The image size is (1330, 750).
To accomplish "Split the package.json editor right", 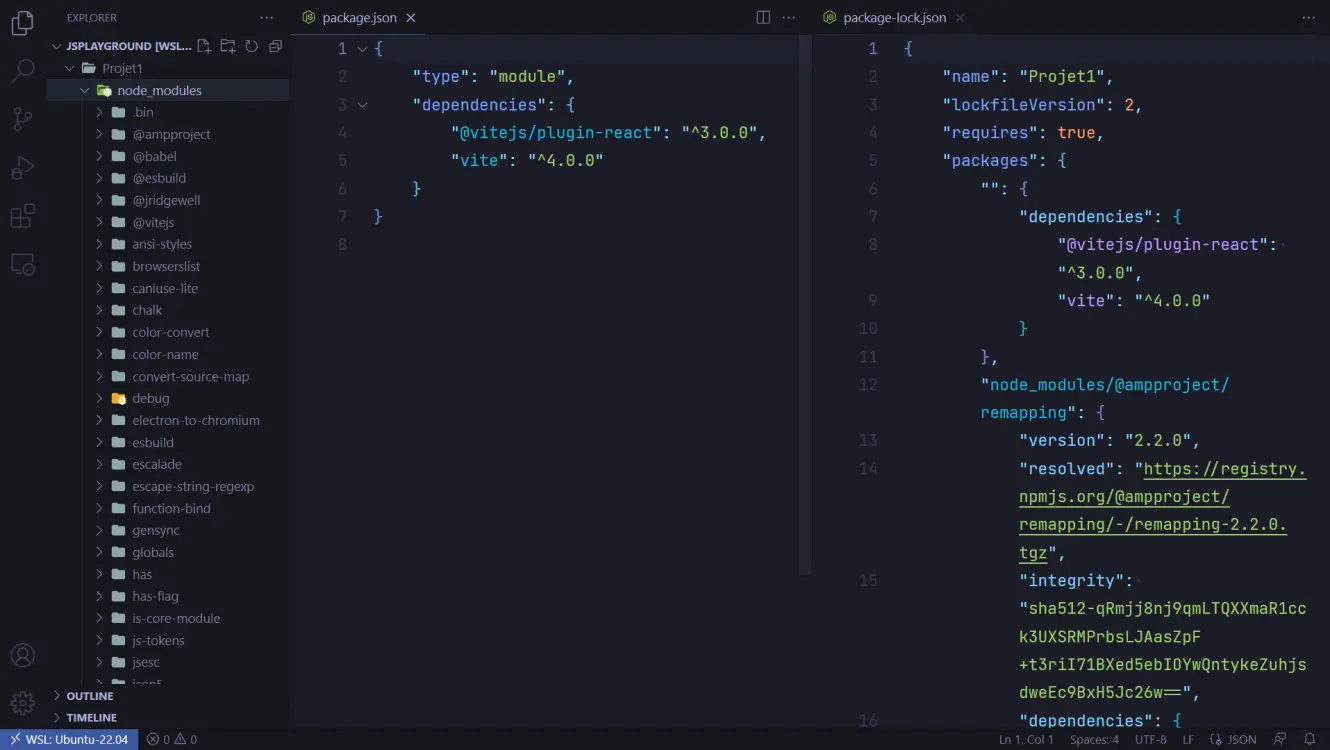I will [x=763, y=18].
